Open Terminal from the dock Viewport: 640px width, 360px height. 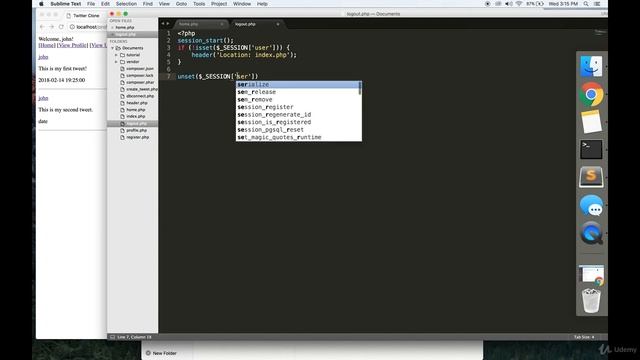point(591,149)
